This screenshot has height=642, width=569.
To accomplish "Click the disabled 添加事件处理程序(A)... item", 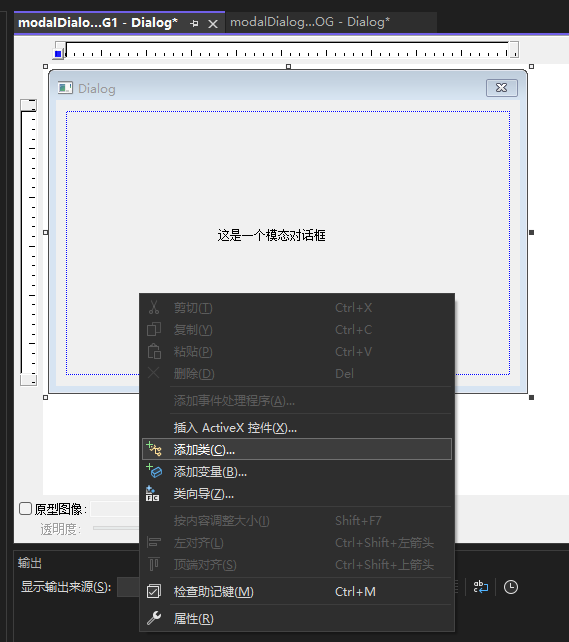I will [297, 400].
